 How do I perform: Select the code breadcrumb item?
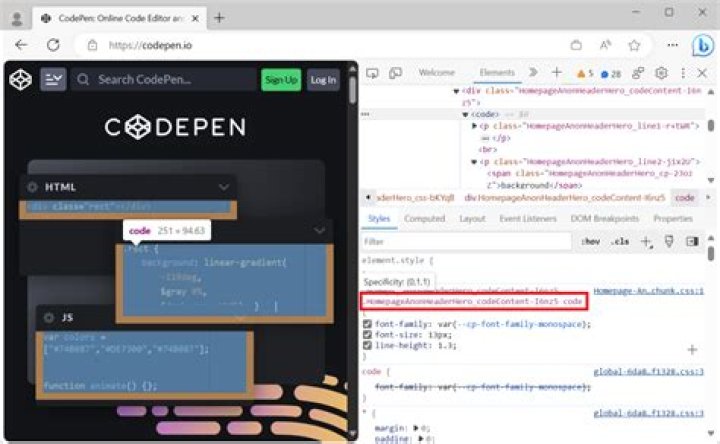685,197
